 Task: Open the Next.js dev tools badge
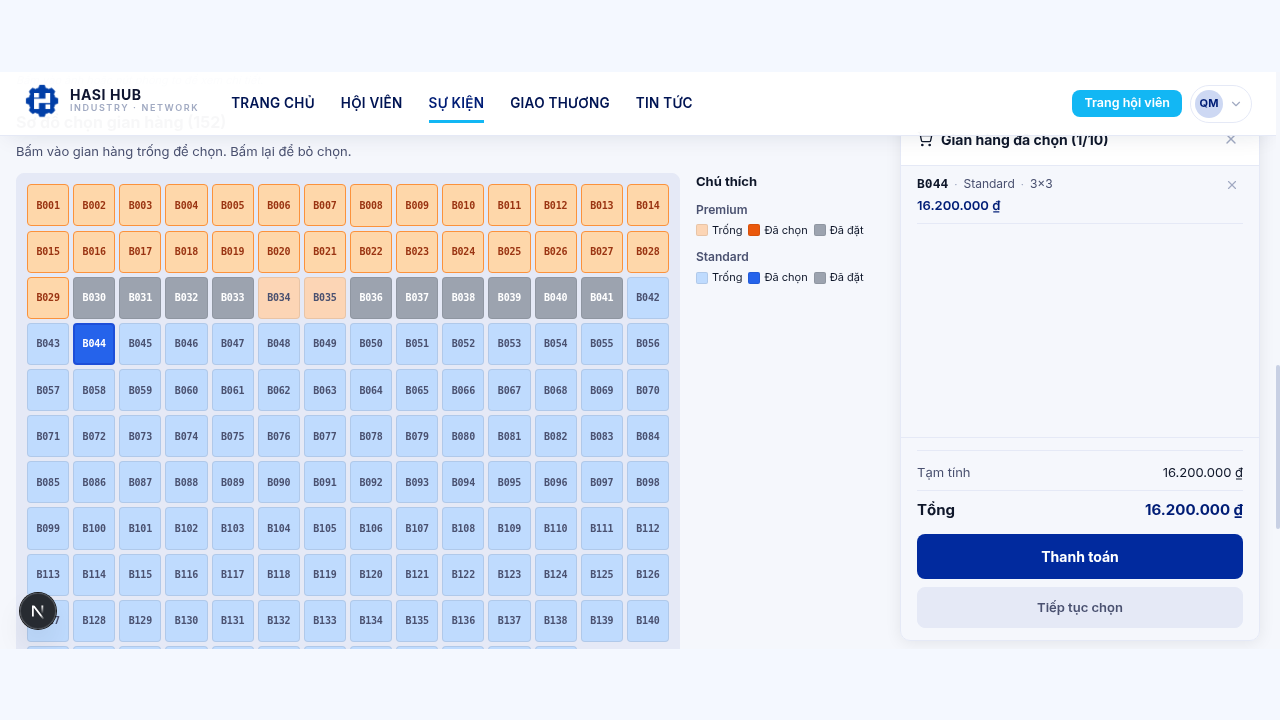click(38, 611)
